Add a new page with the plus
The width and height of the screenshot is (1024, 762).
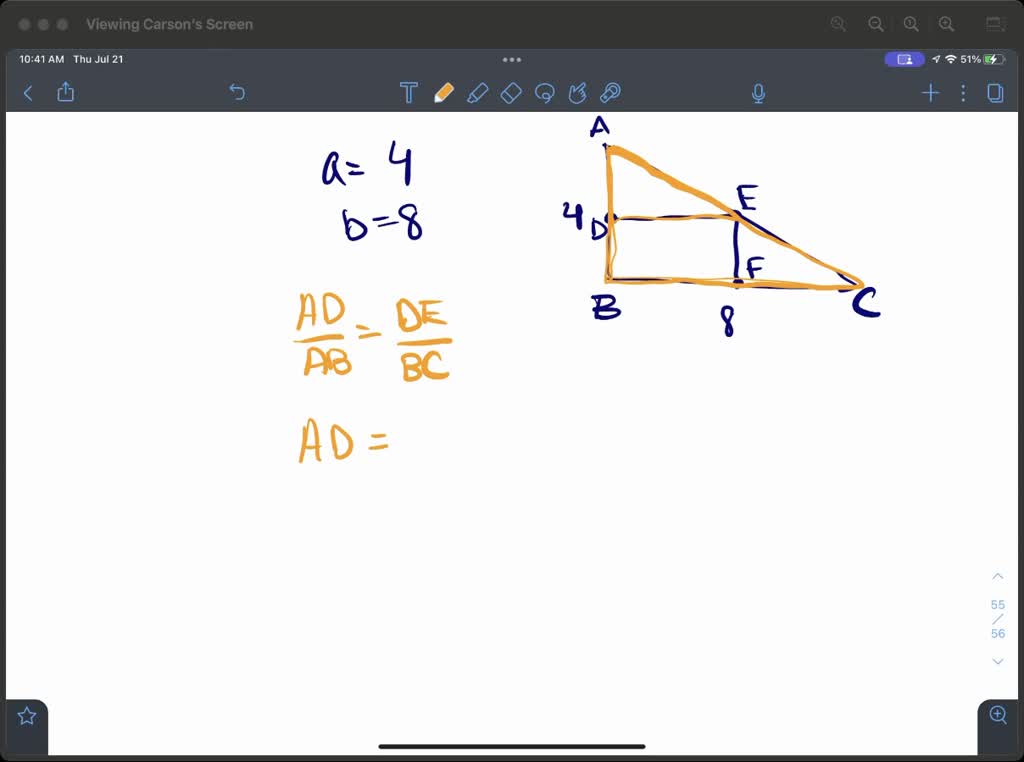click(930, 92)
